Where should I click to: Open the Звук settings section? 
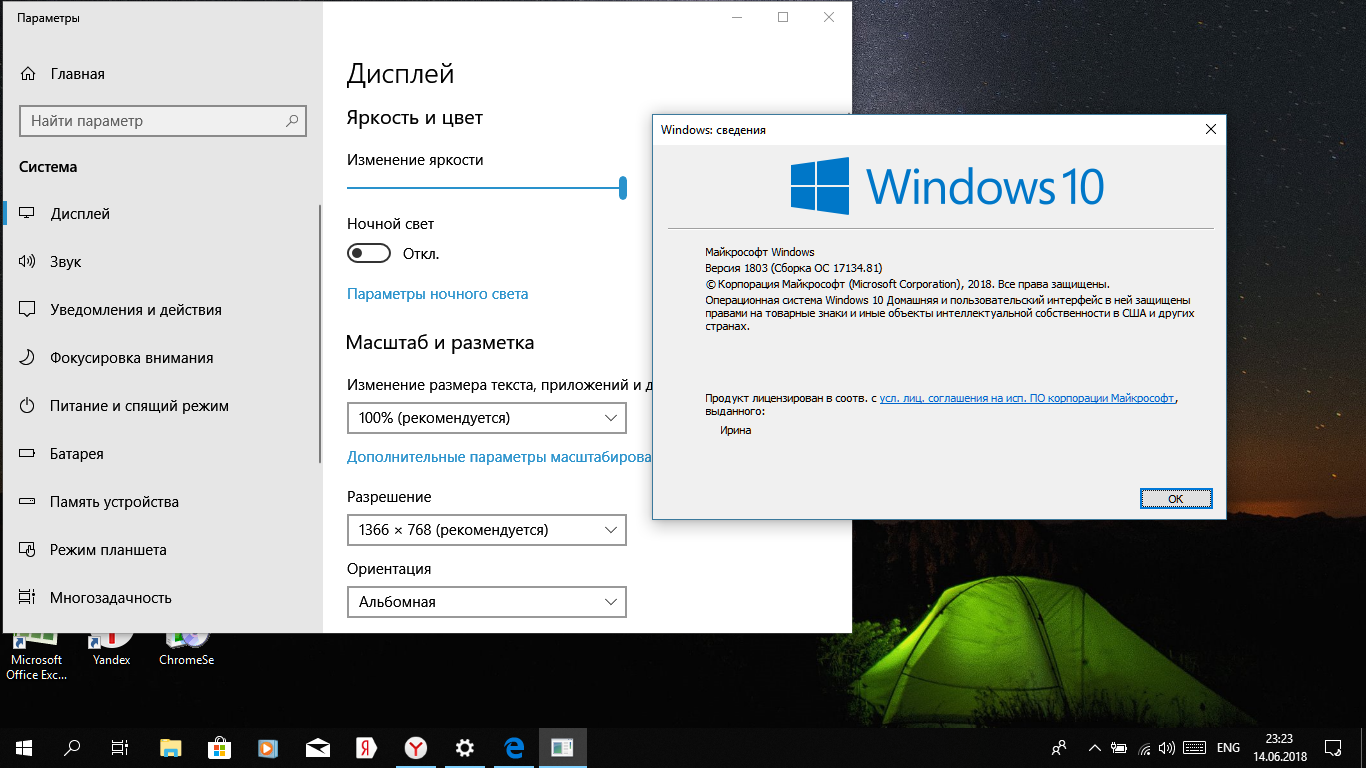(160, 262)
